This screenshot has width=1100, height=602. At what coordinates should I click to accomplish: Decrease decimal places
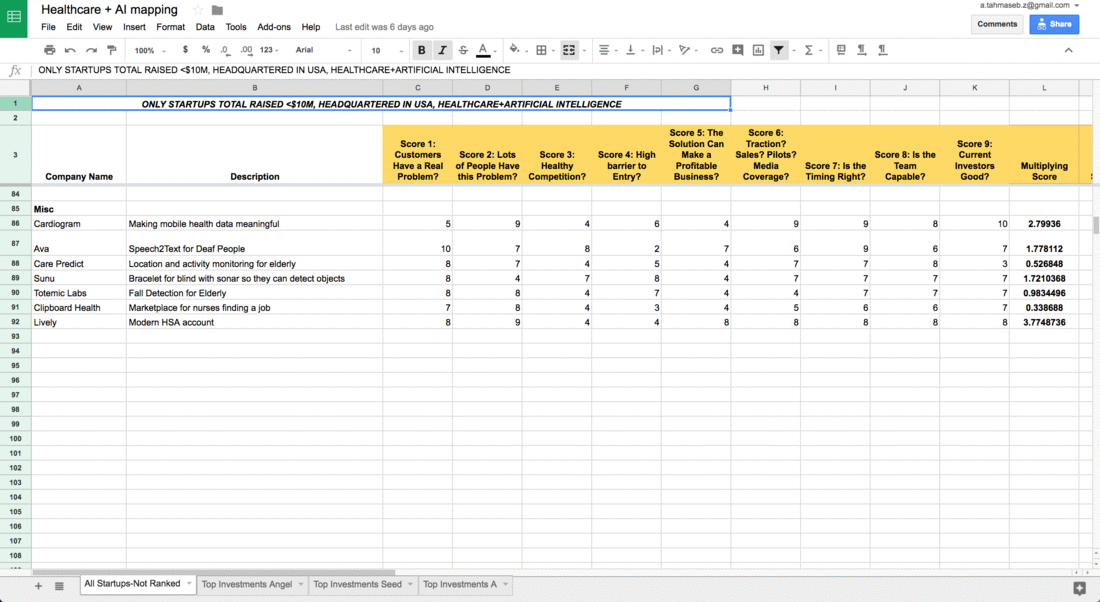point(224,50)
